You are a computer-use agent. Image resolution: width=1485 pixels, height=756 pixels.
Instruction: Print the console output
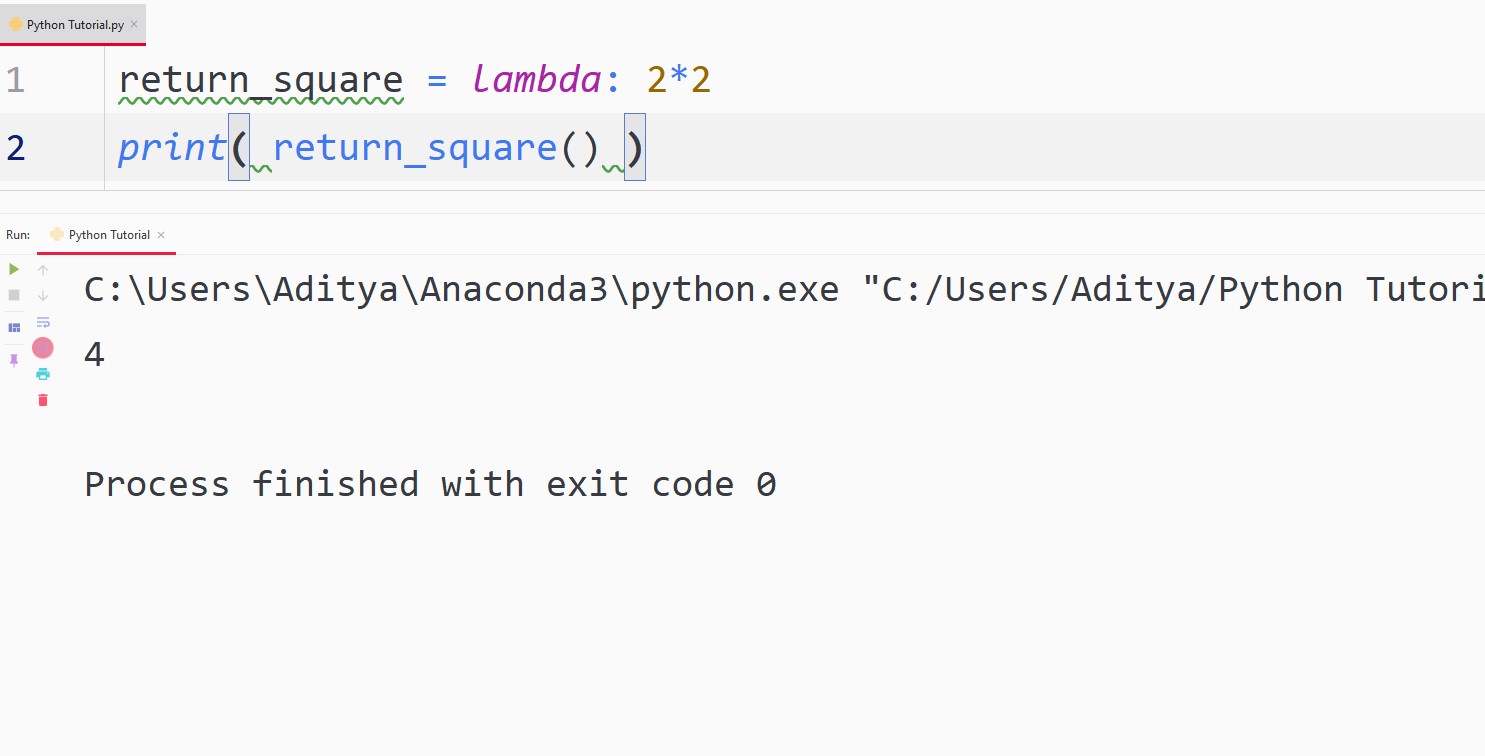(x=42, y=374)
